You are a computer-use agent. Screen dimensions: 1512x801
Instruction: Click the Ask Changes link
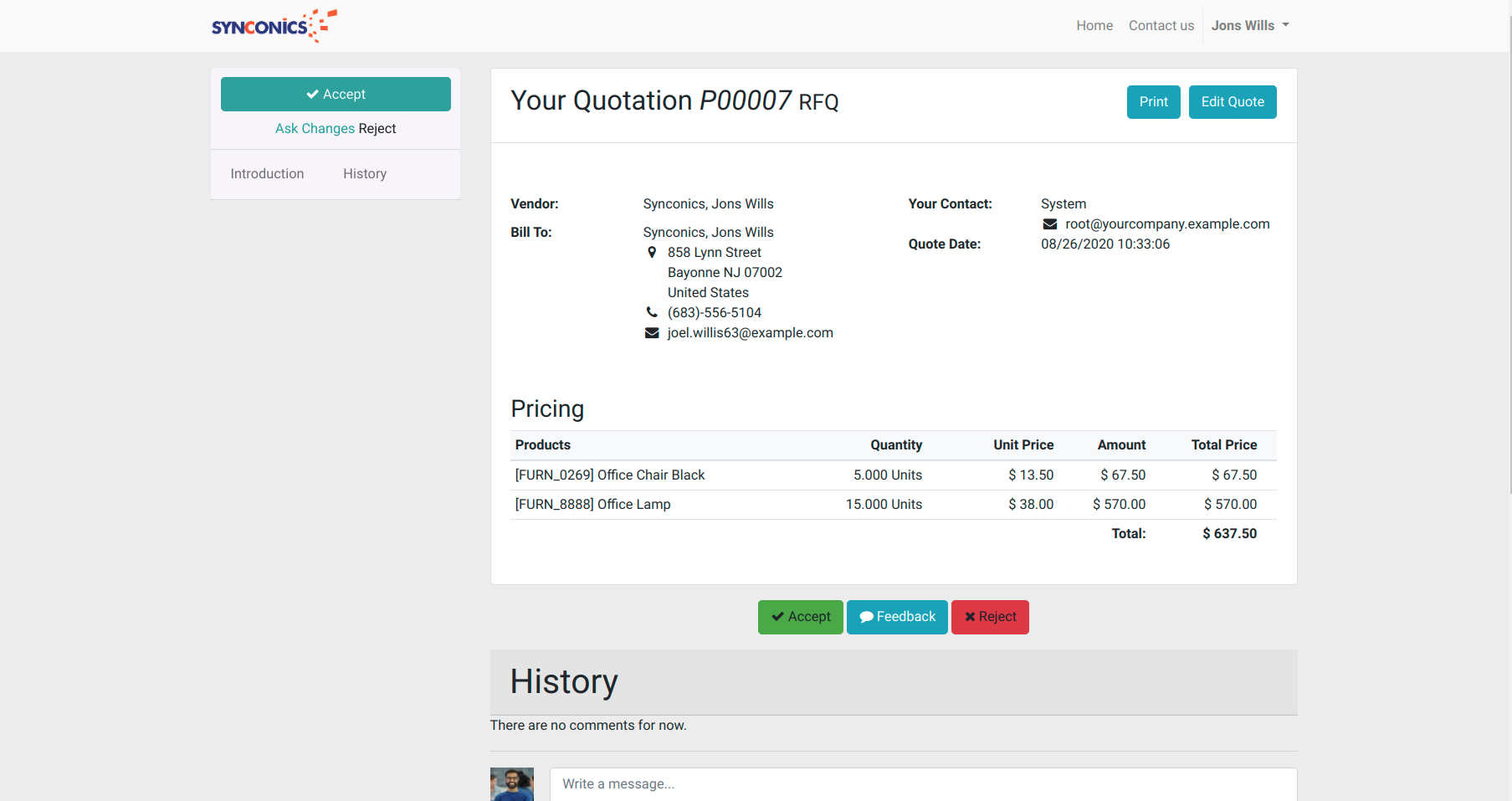(315, 129)
